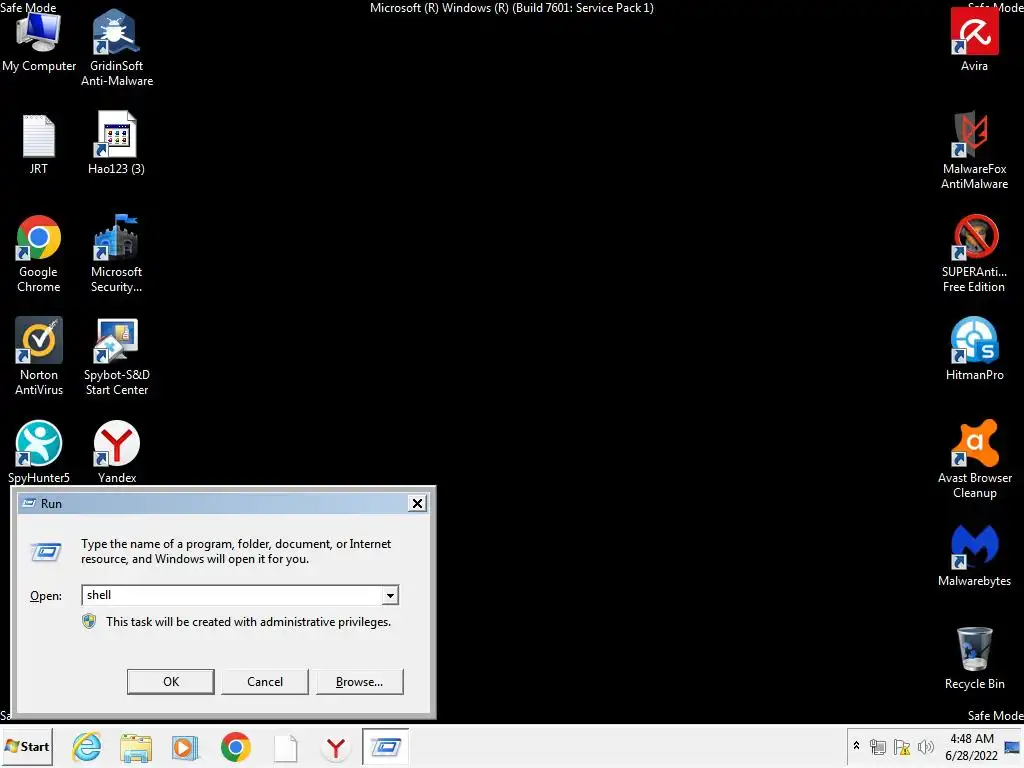
Task: Launch Avira desktop shortcut
Action: (974, 40)
